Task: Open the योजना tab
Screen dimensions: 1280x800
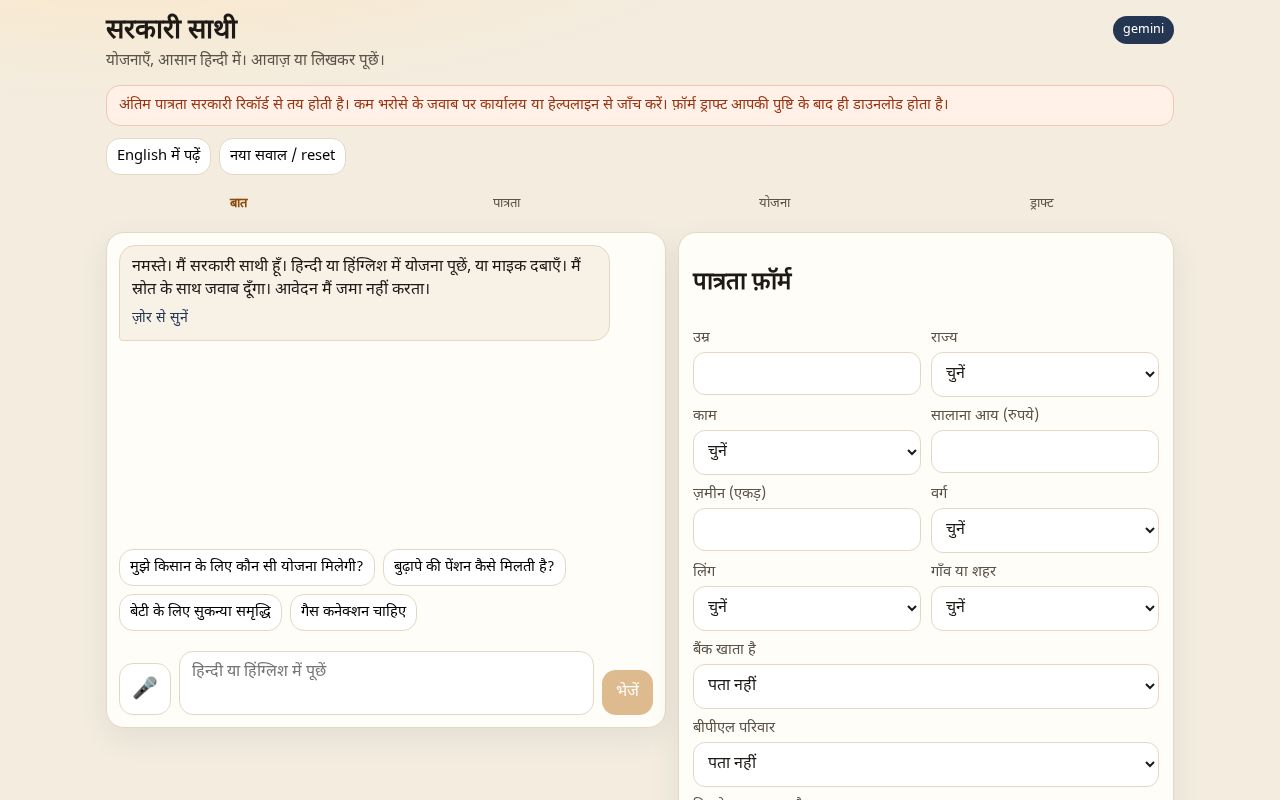Action: click(774, 203)
